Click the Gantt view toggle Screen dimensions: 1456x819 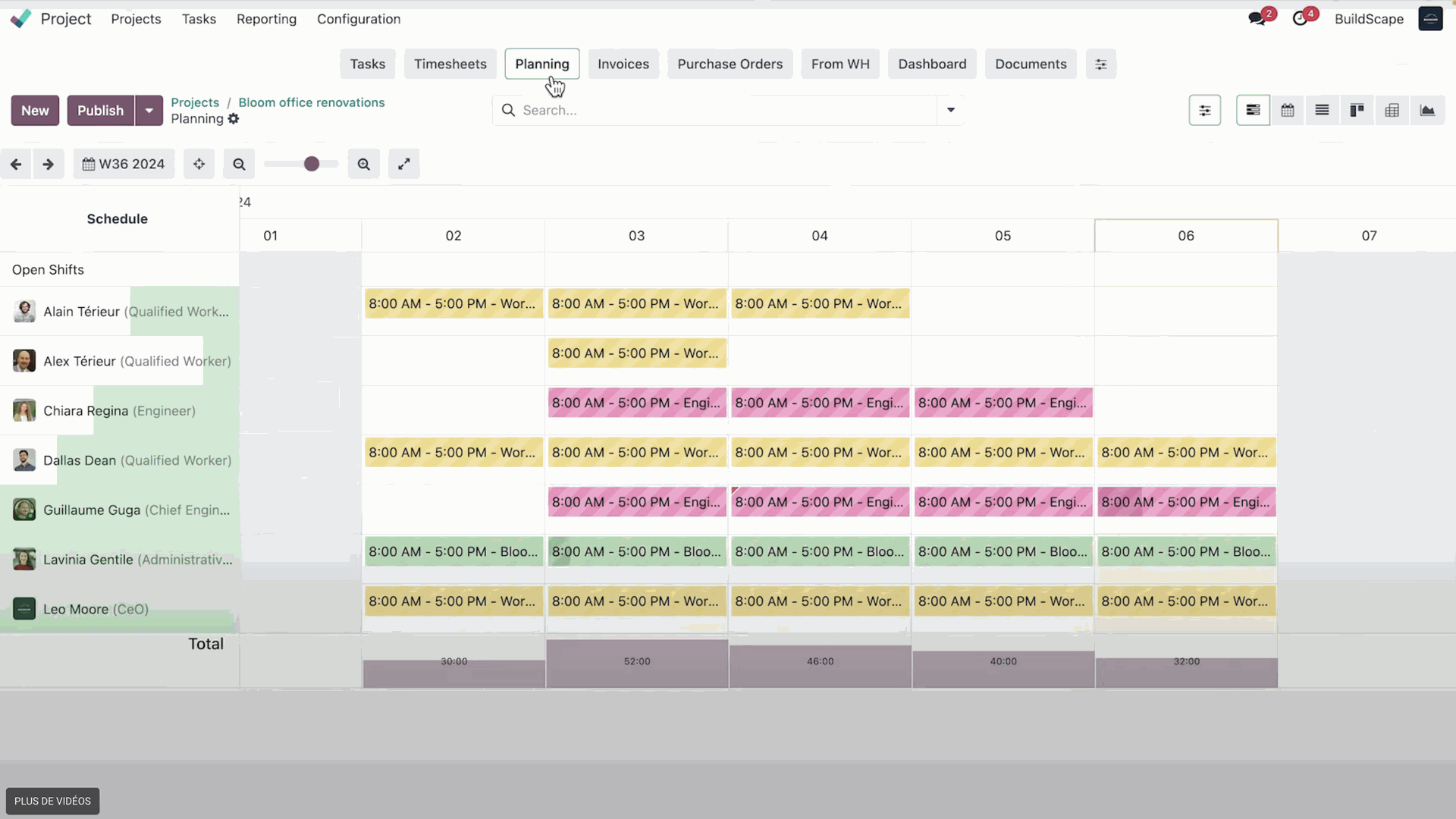pos(1252,110)
